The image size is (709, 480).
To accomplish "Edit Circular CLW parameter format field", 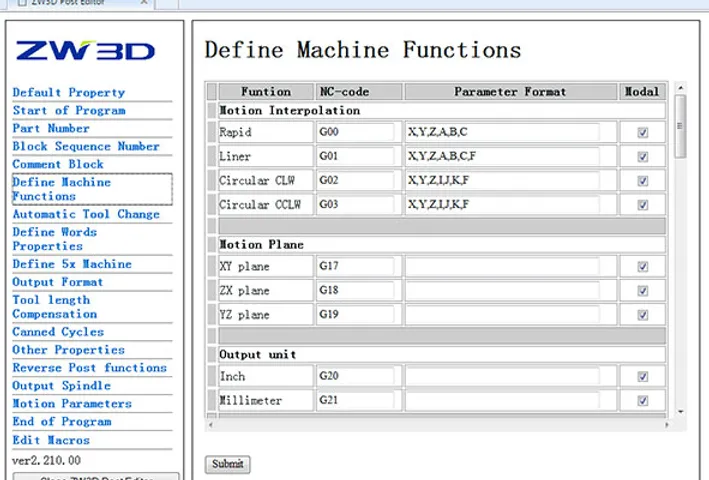I will 502,180.
